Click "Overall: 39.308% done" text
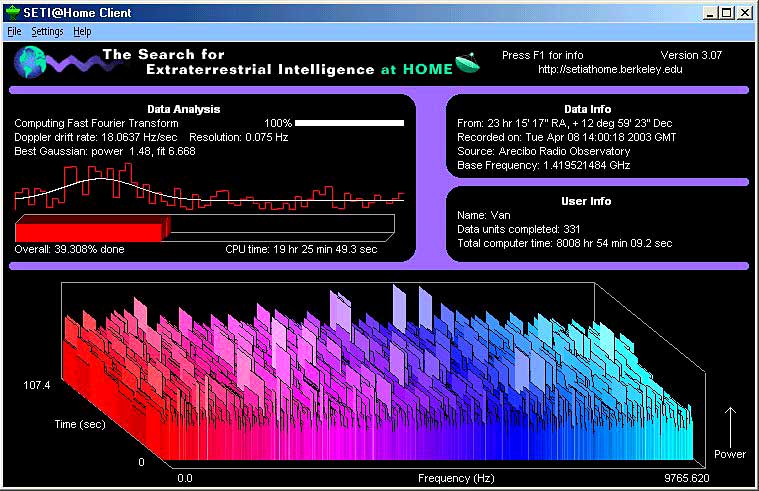Screen dimensions: 759x491 (69, 249)
